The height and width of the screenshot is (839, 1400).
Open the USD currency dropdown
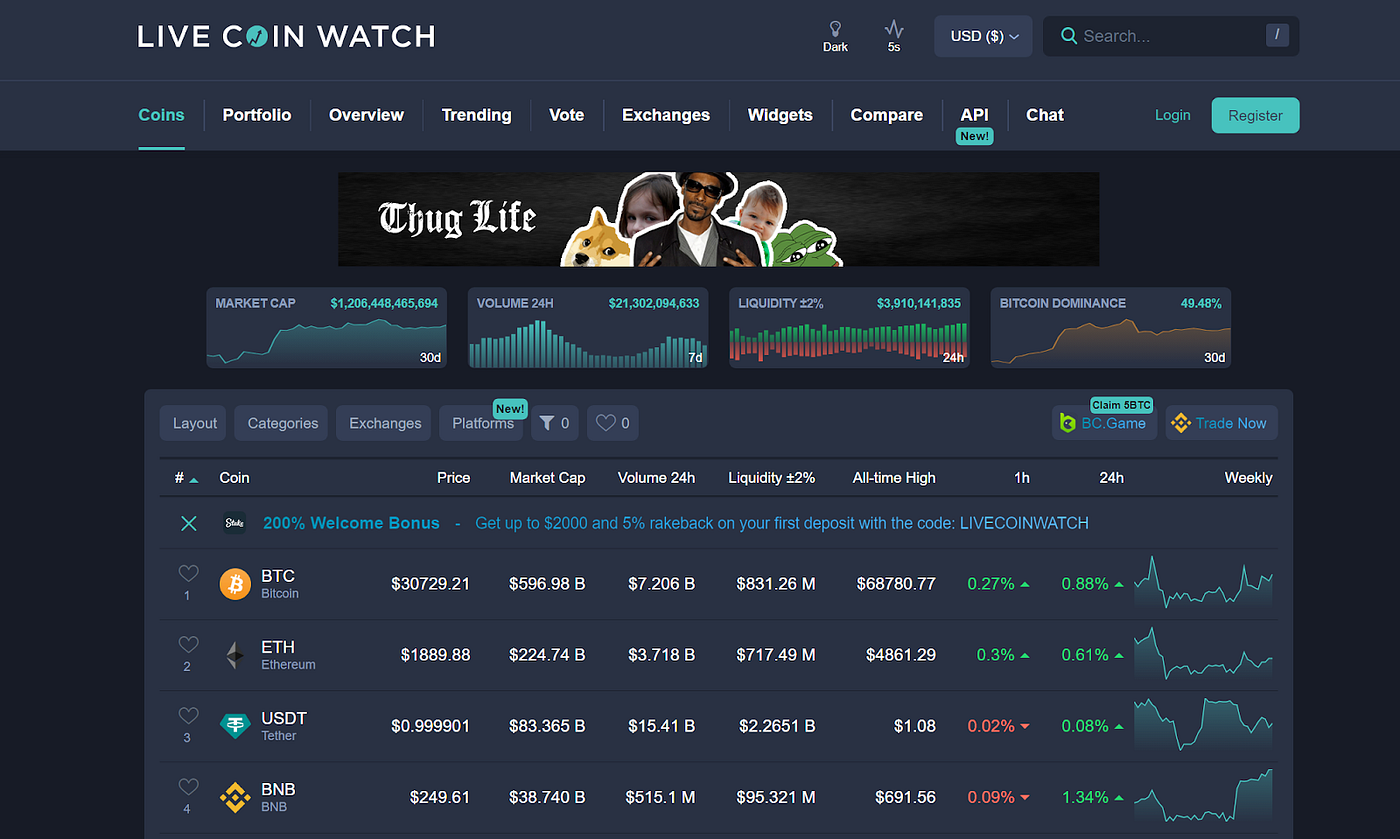click(982, 35)
